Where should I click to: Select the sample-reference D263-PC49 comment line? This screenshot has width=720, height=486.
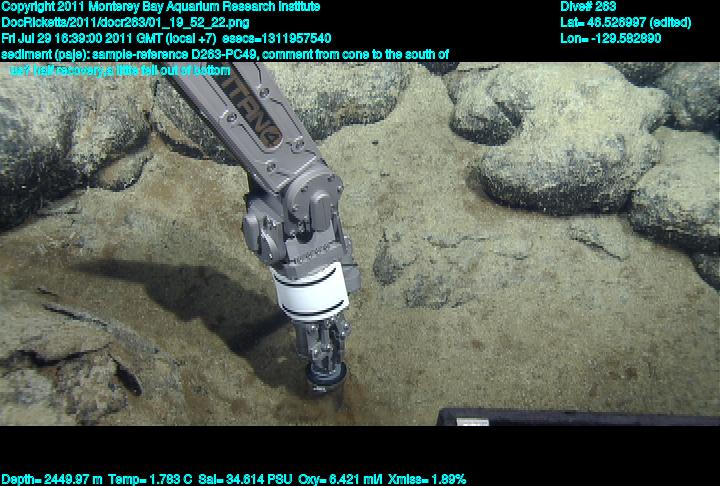[x=225, y=55]
